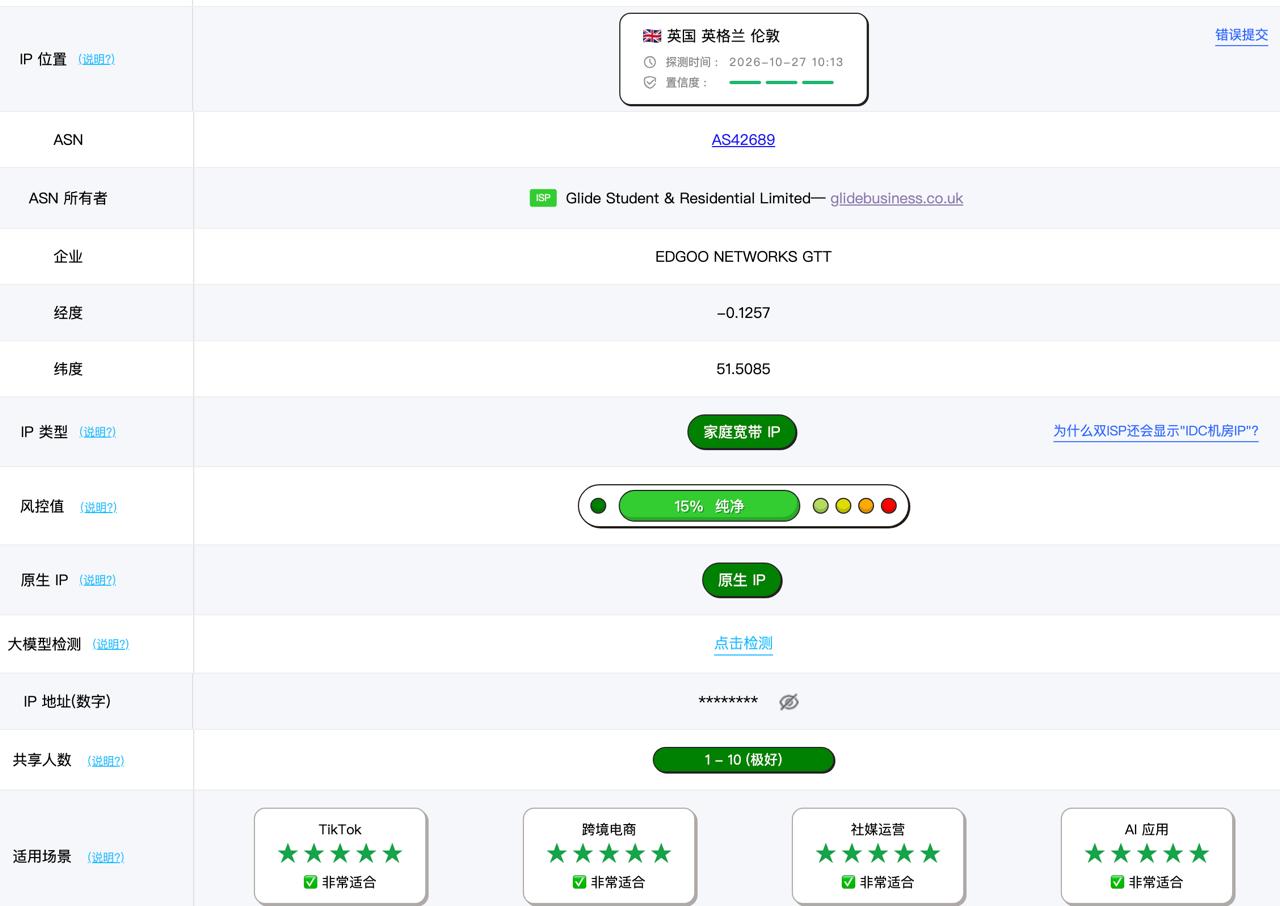This screenshot has width=1280, height=906.
Task: Select the longitude value −0.1257
Action: coord(743,313)
